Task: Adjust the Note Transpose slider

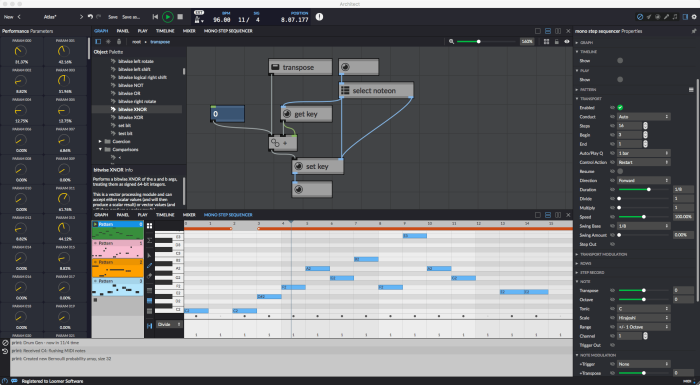Action: [x=644, y=290]
